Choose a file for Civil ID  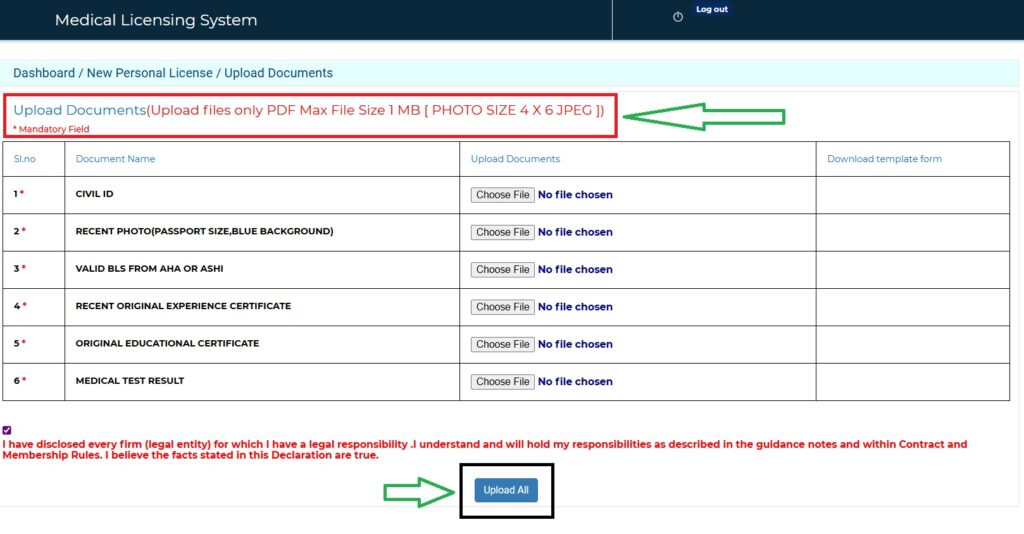point(502,195)
